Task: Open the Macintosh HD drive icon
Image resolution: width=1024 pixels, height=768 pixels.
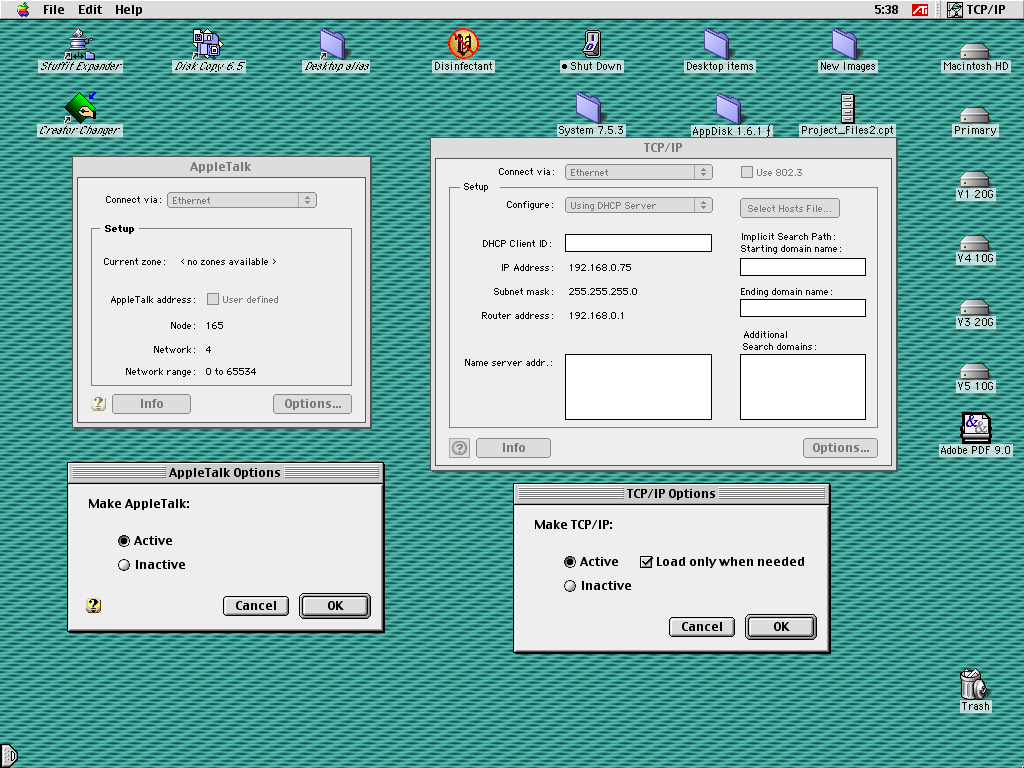Action: (x=974, y=51)
